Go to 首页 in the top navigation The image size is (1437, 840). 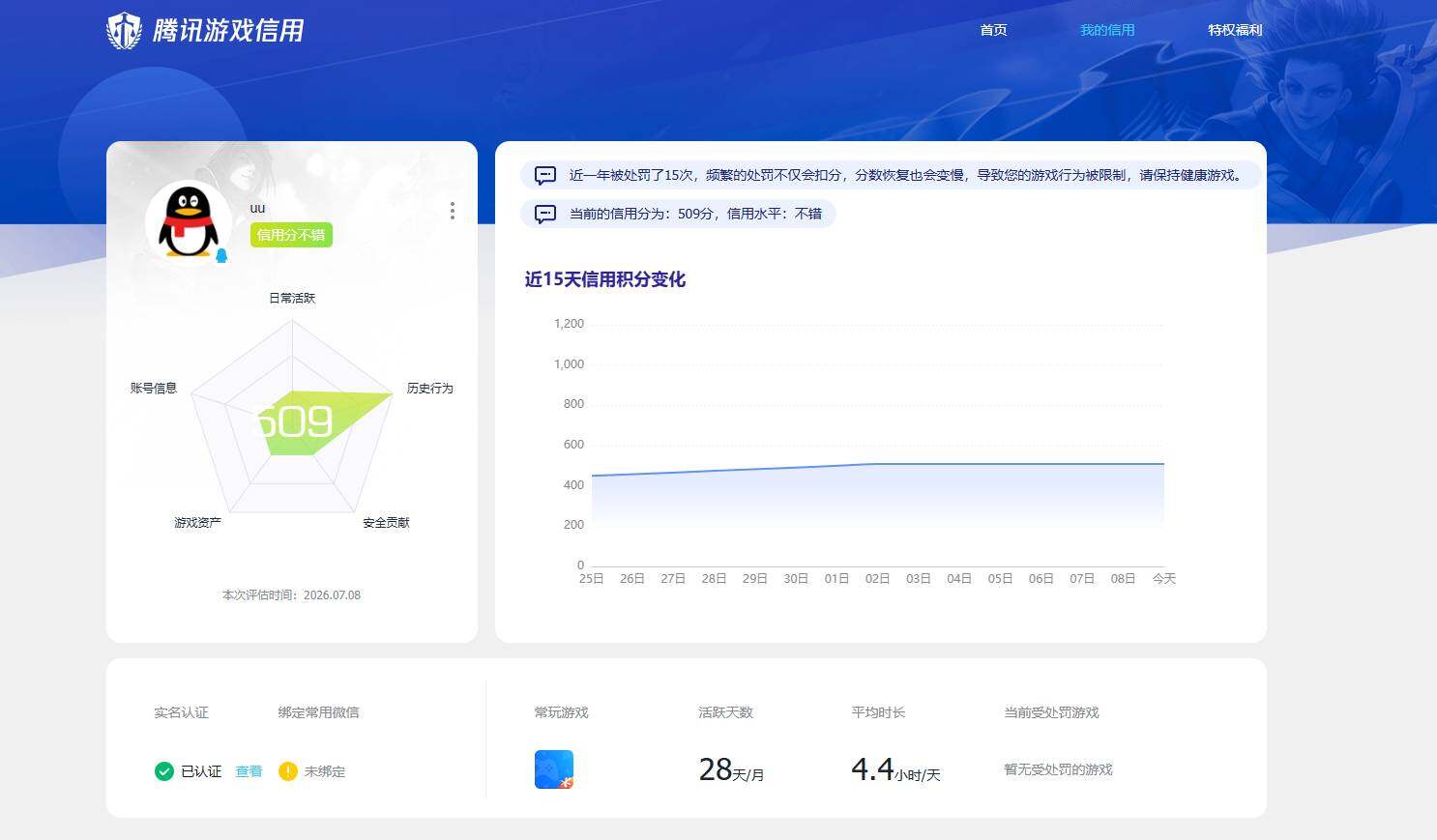pyautogui.click(x=993, y=30)
